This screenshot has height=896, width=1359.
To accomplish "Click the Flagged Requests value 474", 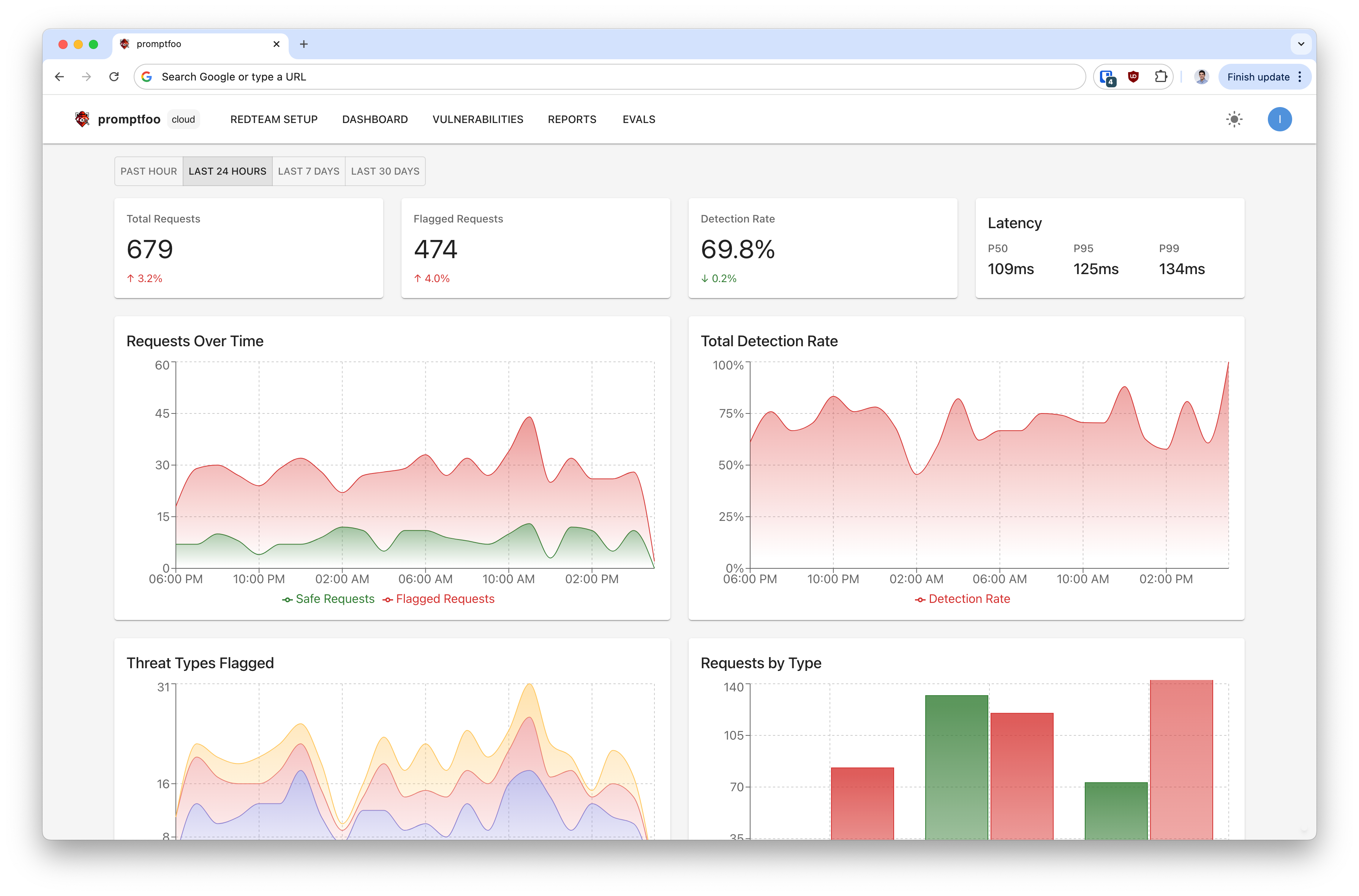I will coord(436,249).
